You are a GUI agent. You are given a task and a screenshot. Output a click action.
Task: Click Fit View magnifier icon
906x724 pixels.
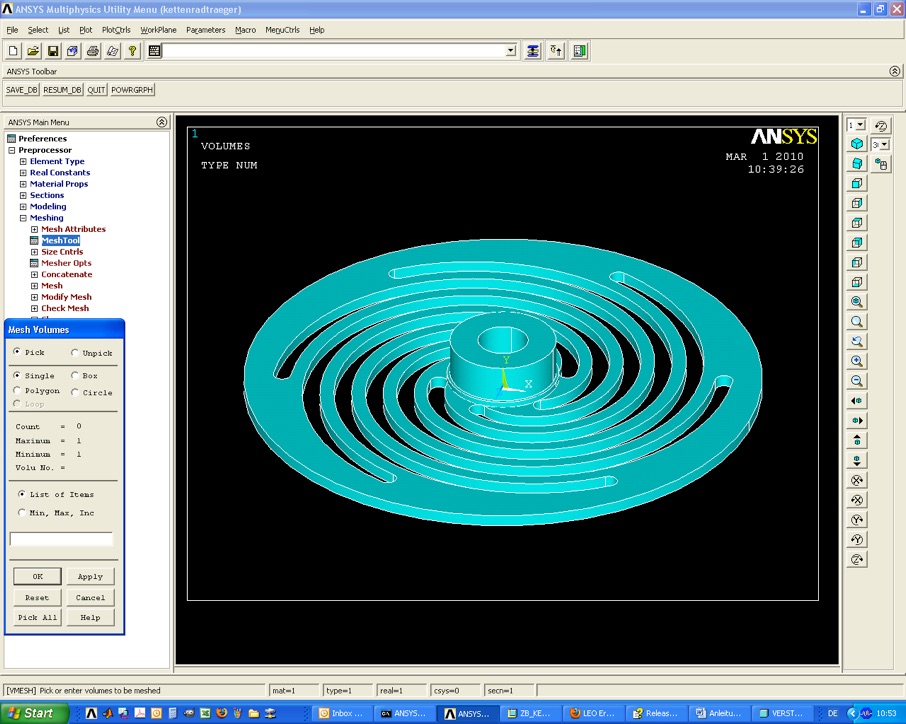pyautogui.click(x=857, y=302)
